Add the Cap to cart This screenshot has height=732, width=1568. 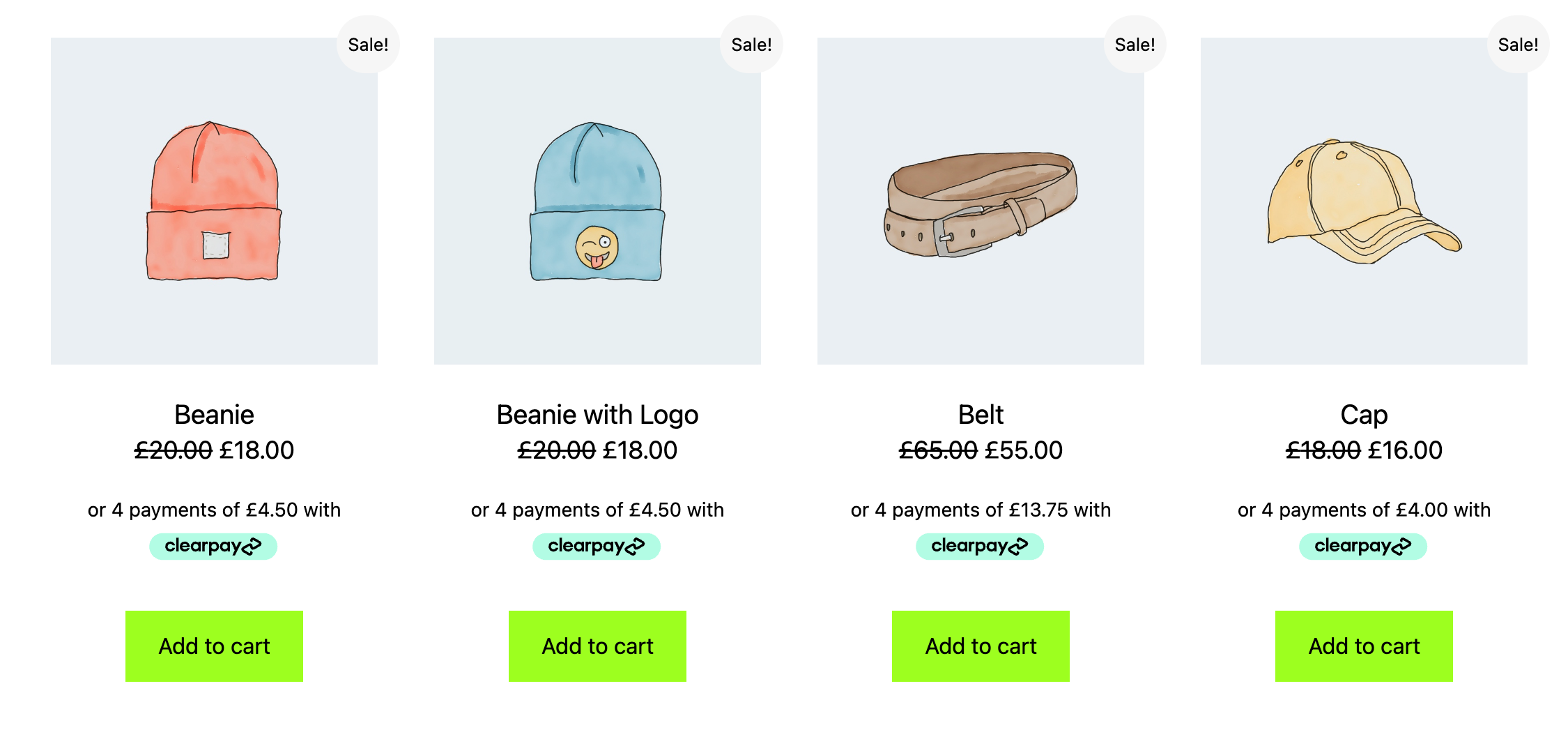1364,646
